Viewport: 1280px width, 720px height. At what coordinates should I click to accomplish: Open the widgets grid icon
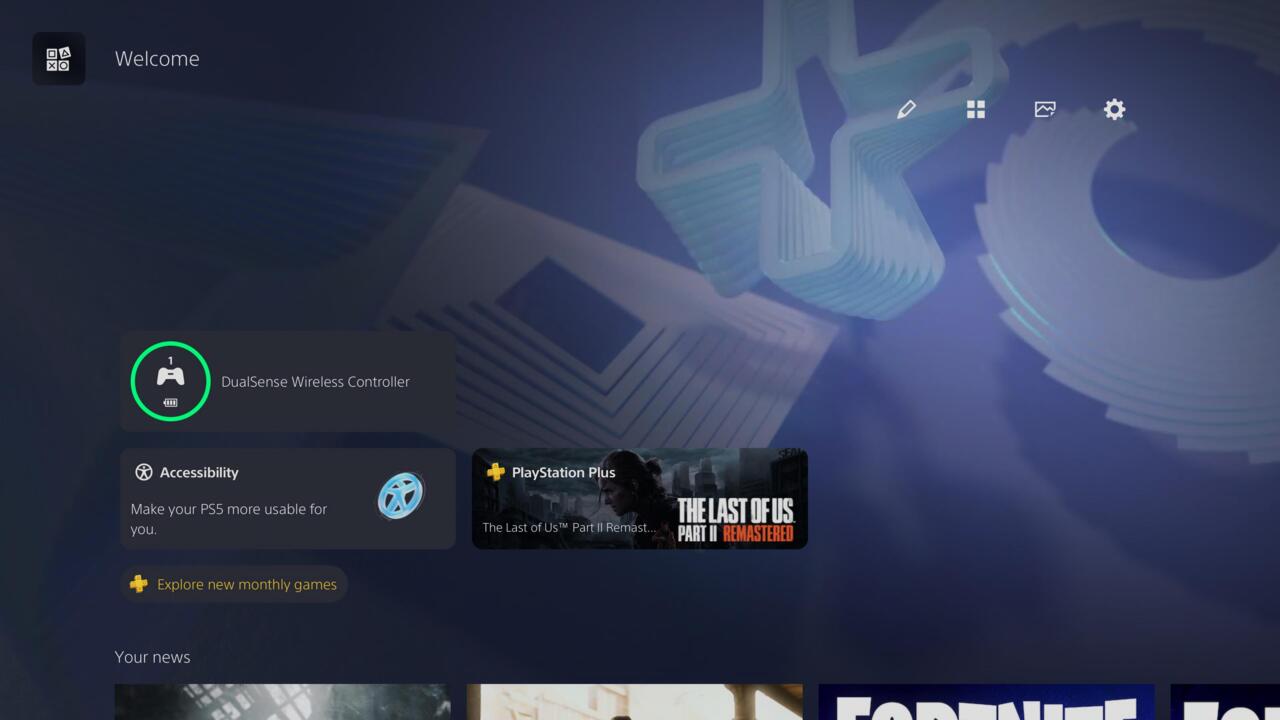pos(976,109)
